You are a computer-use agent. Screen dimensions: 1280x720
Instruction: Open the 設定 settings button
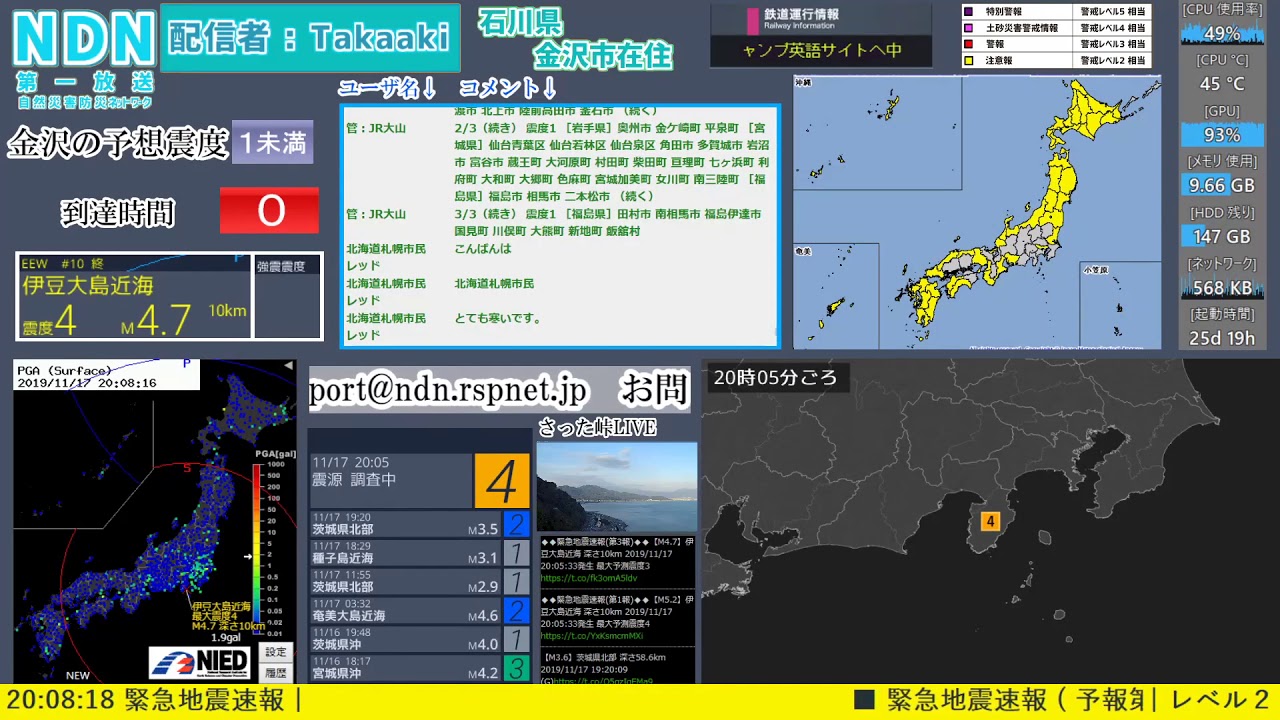275,652
